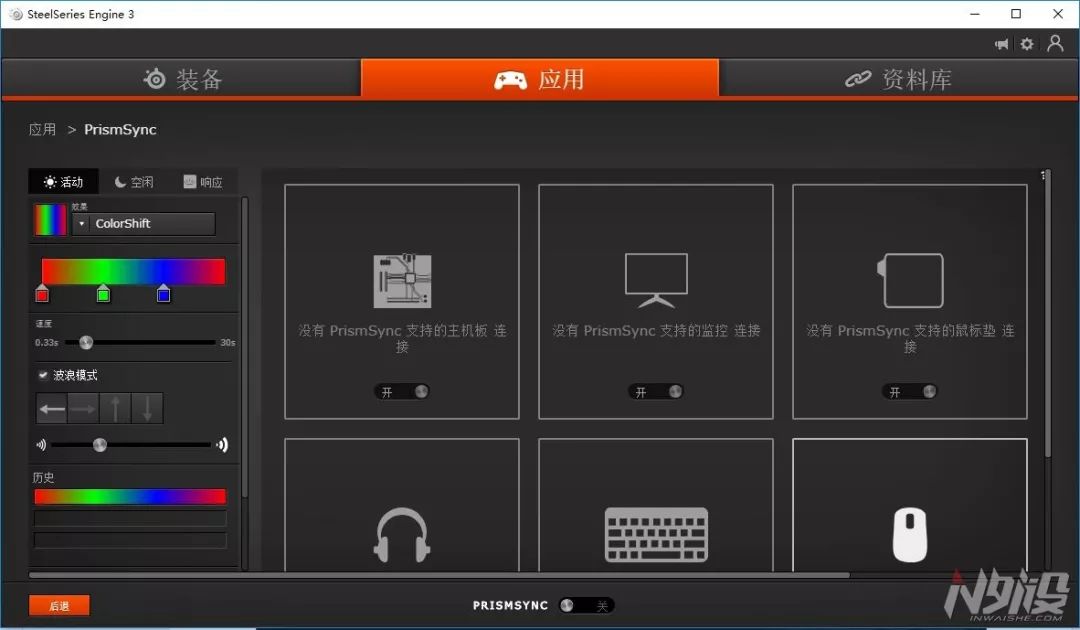Open the ColorShift effect dropdown
The image size is (1080, 630).
(x=144, y=224)
